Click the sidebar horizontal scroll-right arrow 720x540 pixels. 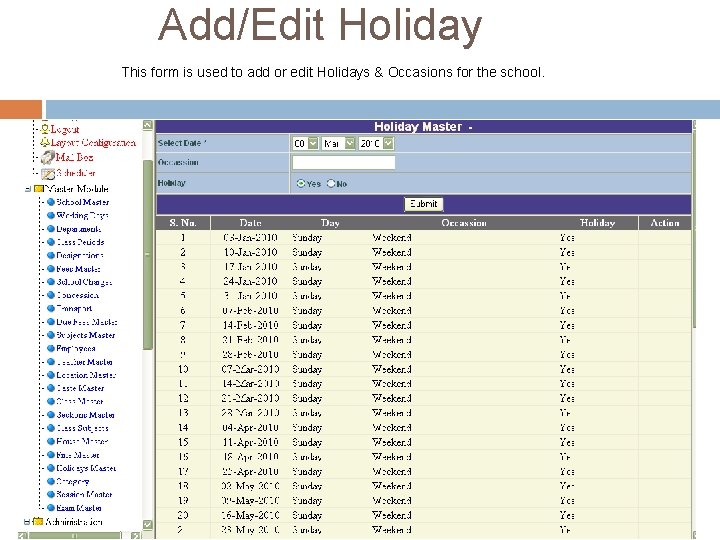(136, 535)
